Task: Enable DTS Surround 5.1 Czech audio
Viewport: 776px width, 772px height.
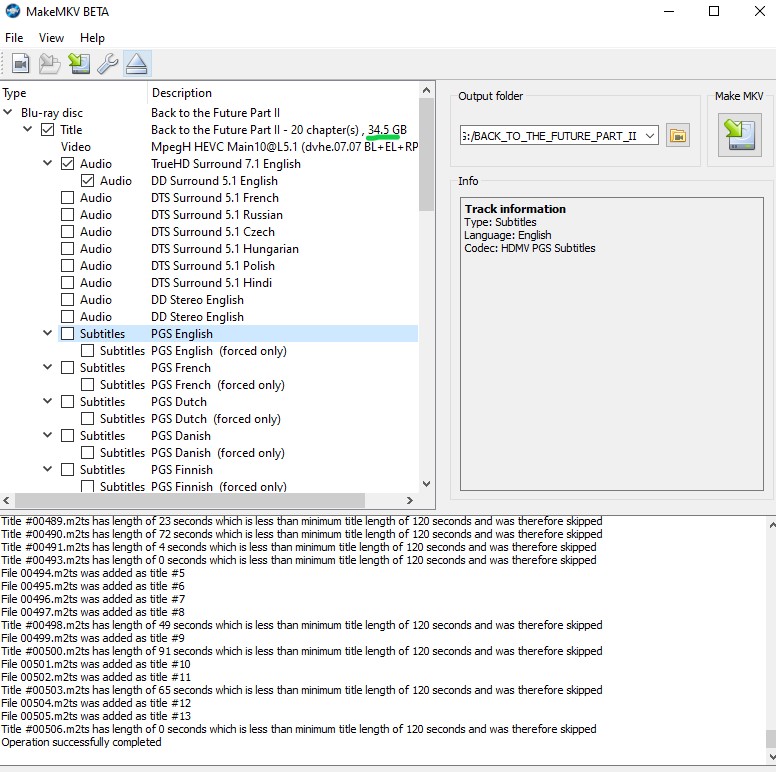Action: pyautogui.click(x=67, y=232)
